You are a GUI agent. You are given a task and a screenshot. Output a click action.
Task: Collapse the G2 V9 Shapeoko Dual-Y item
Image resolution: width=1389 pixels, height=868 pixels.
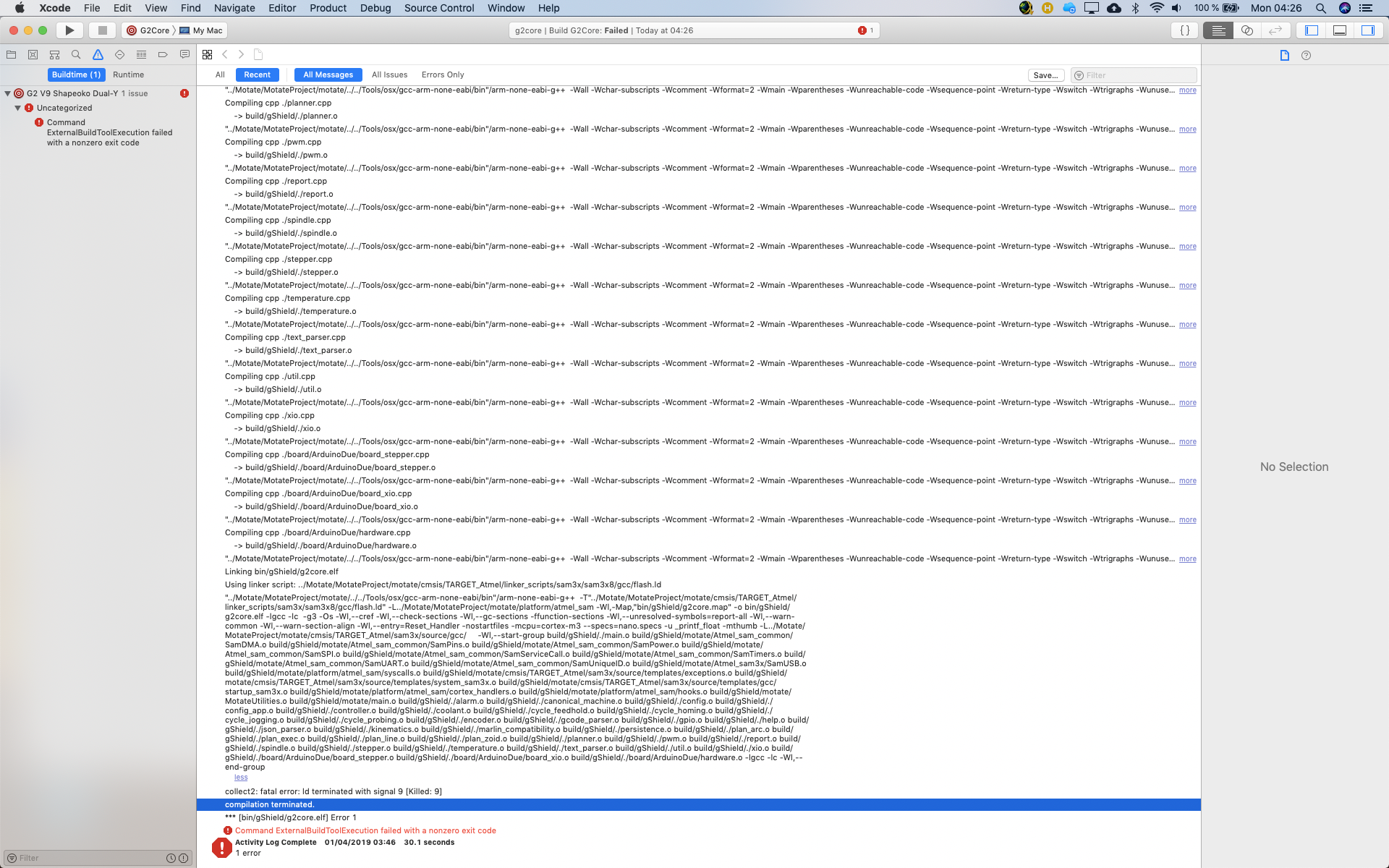(7, 93)
